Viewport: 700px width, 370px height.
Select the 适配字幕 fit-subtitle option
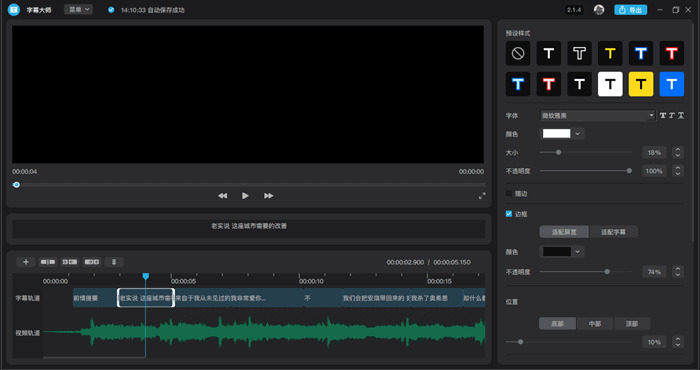[x=613, y=232]
